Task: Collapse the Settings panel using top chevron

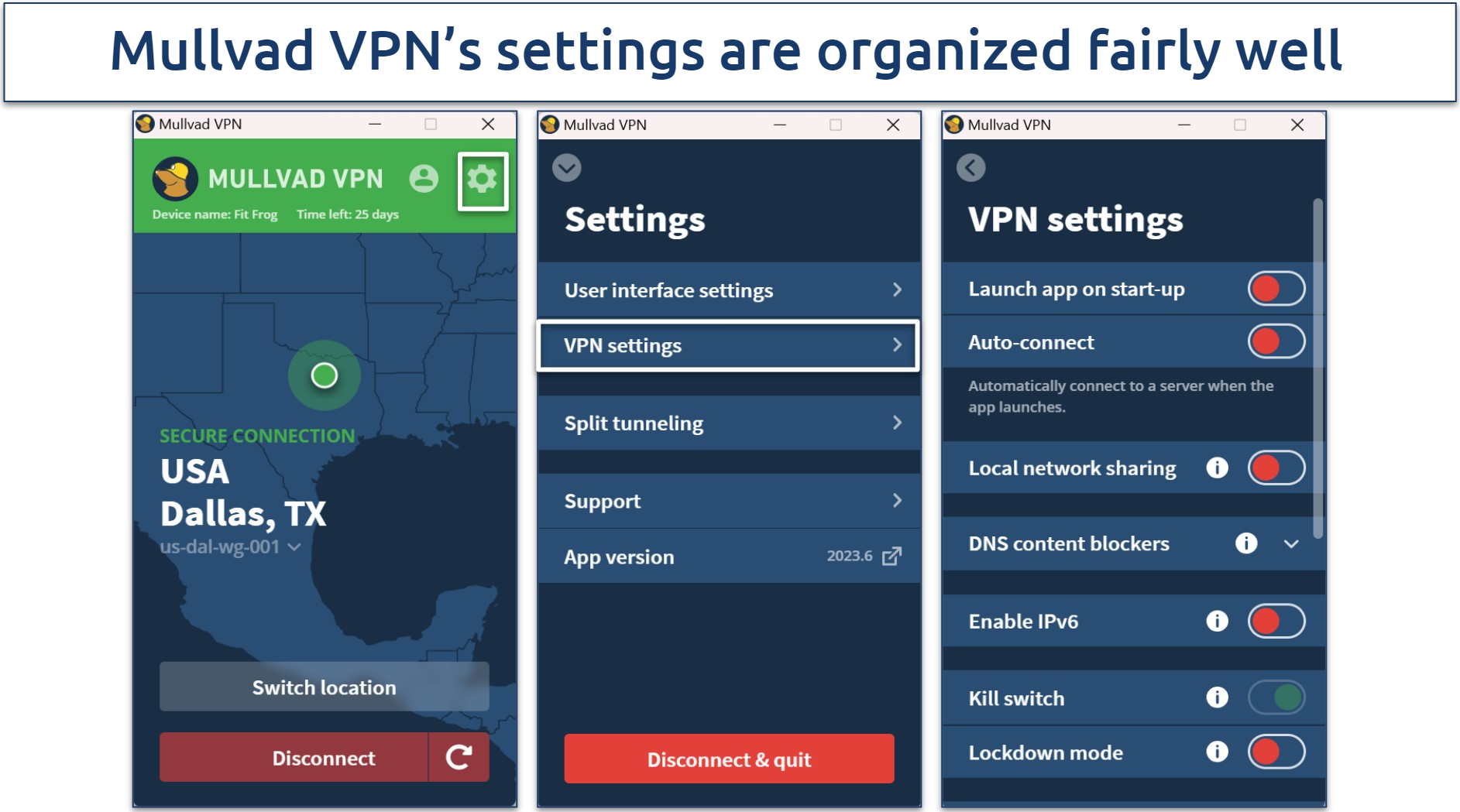Action: point(566,169)
